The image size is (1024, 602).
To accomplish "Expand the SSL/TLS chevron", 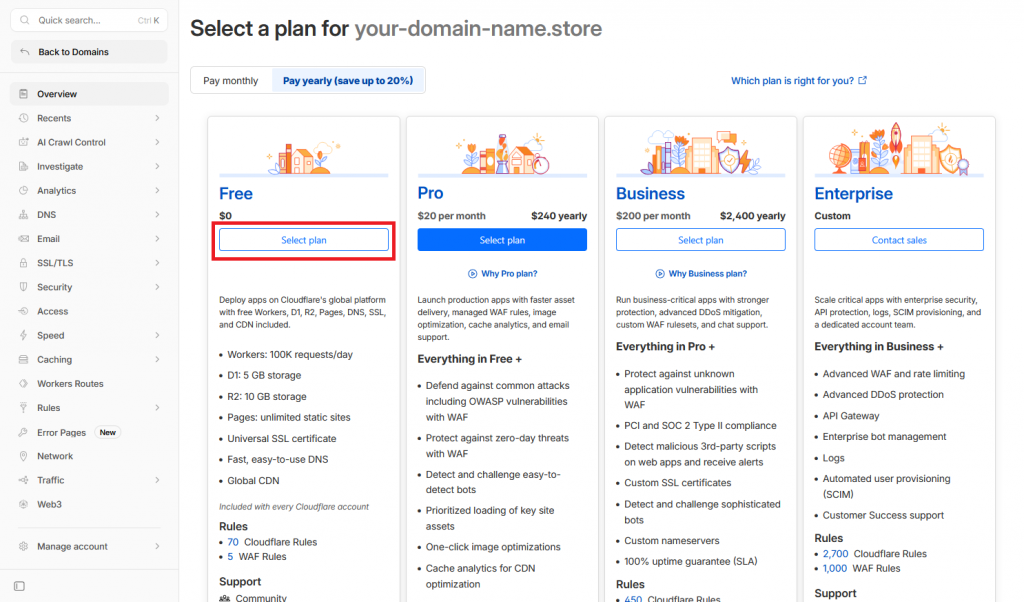I will click(x=157, y=263).
